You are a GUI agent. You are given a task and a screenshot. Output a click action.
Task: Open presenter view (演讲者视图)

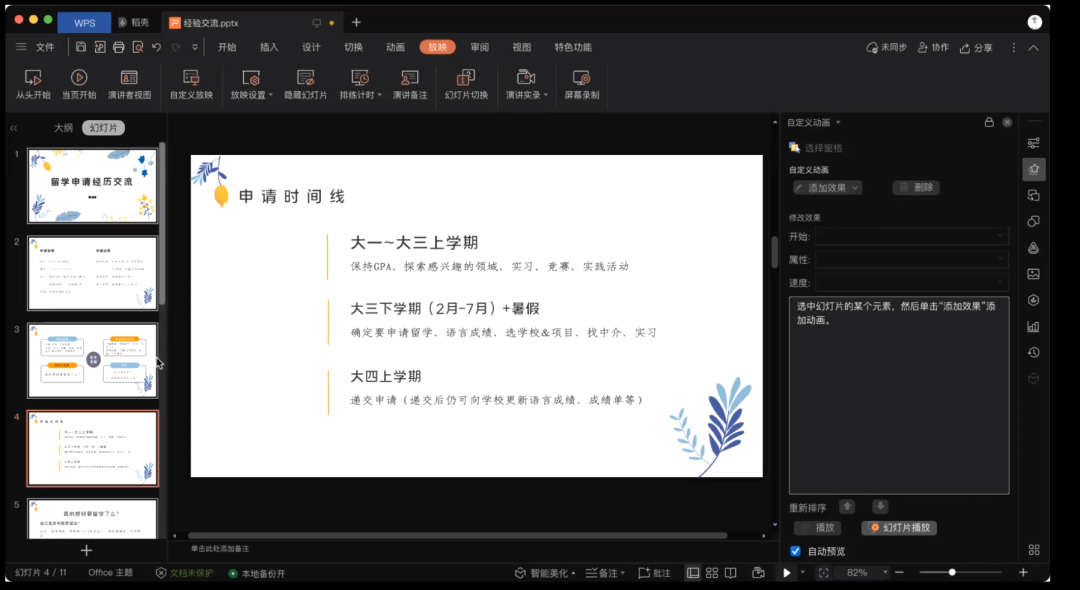pyautogui.click(x=129, y=78)
